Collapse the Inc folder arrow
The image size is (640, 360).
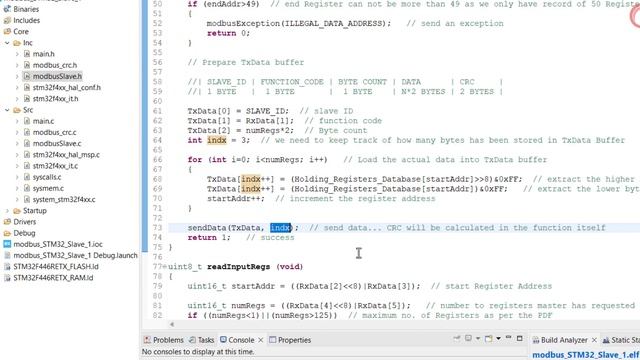coord(7,42)
